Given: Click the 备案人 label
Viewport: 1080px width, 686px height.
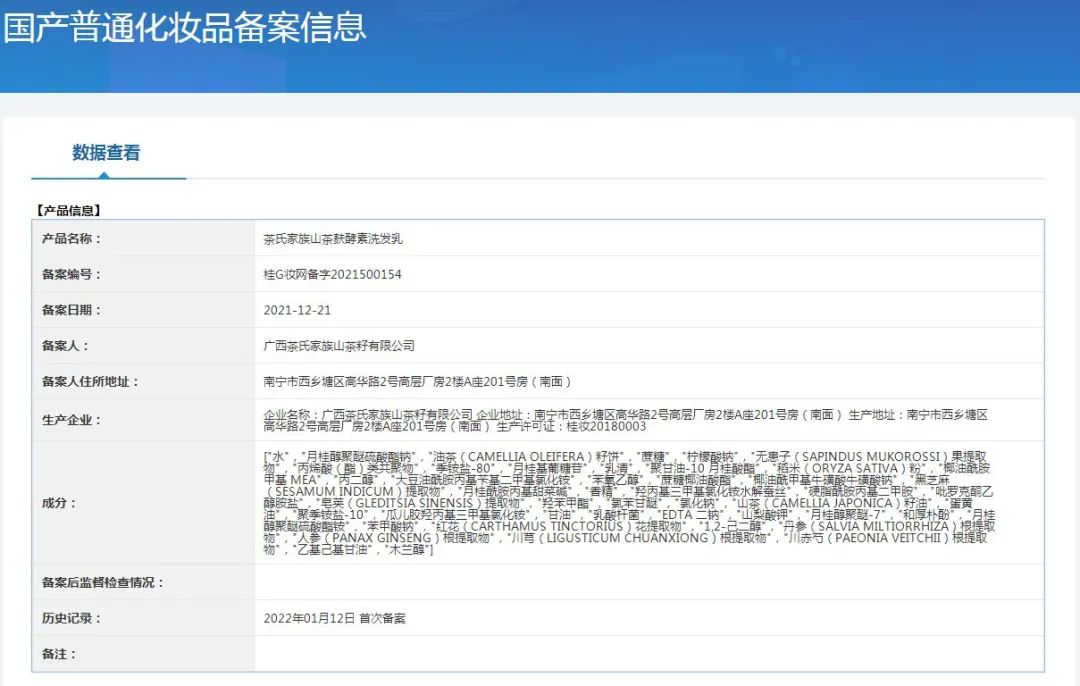Looking at the screenshot, I should click(65, 346).
